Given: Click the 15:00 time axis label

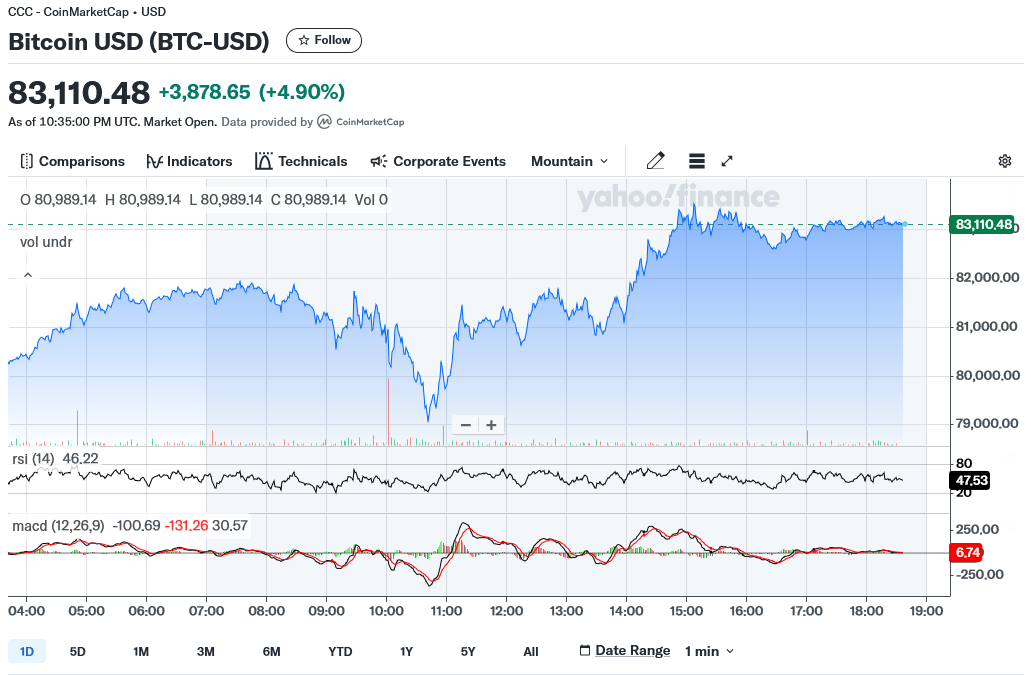Looking at the screenshot, I should (686, 611).
